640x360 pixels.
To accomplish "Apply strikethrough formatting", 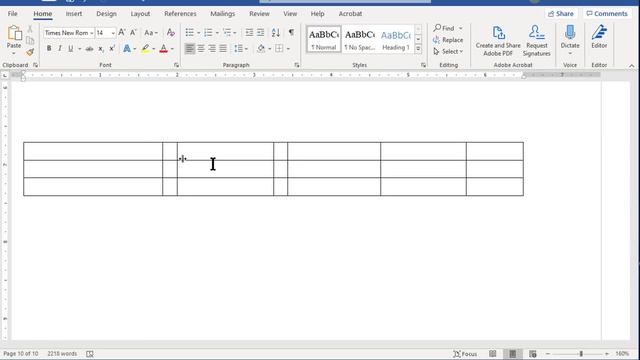I will 89,49.
